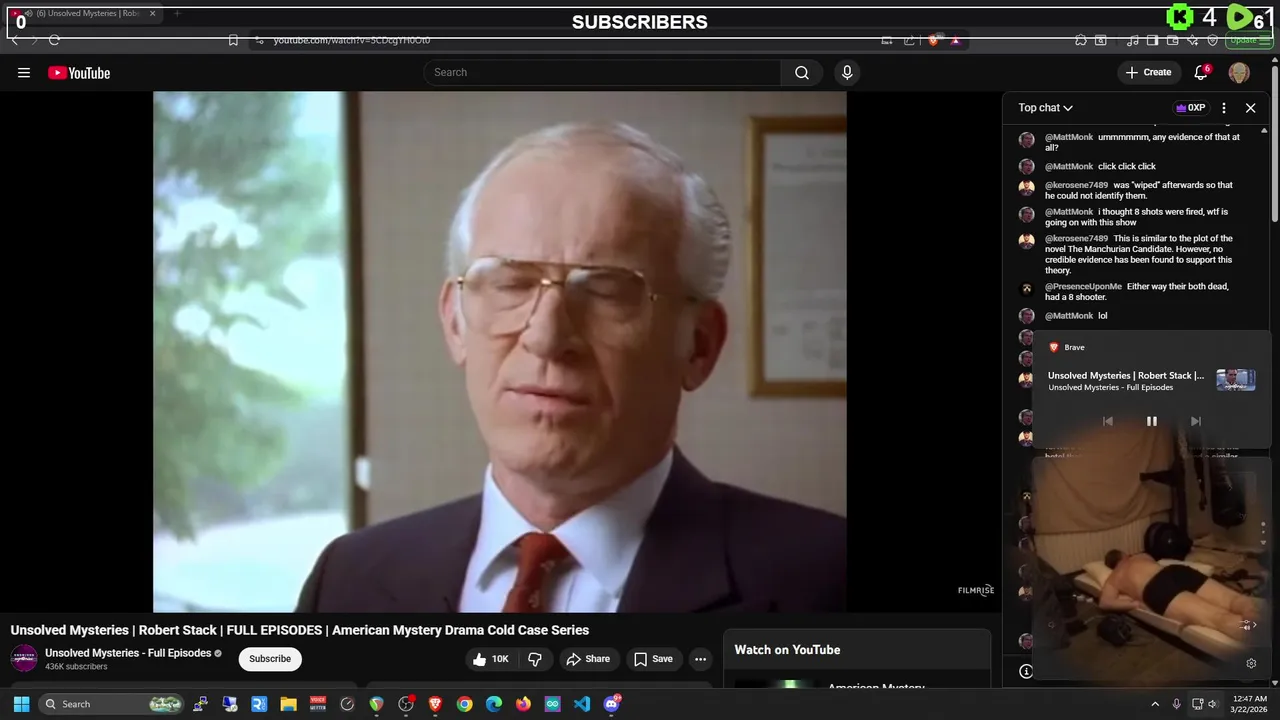Open the Windows Start menu
This screenshot has height=720, width=1280.
21,704
